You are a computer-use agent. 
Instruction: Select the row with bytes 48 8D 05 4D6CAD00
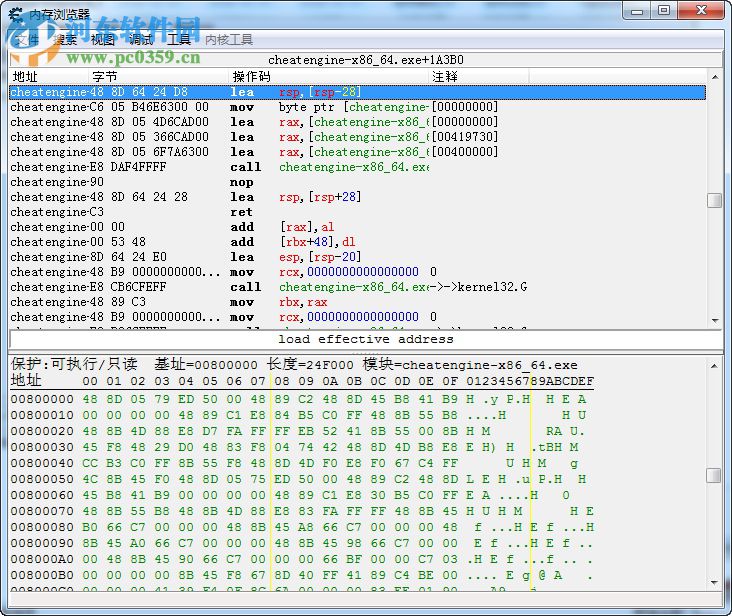click(x=357, y=122)
